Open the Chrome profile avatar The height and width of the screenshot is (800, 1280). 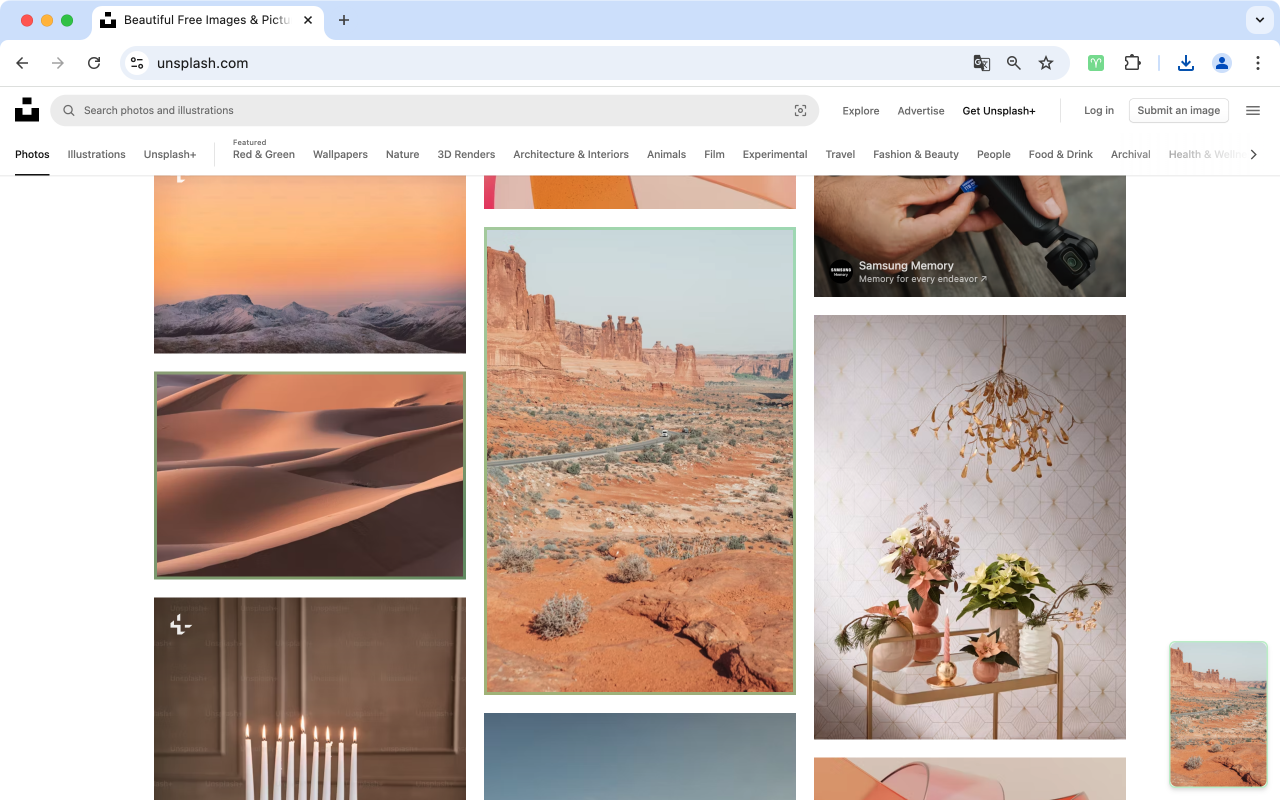1222,63
